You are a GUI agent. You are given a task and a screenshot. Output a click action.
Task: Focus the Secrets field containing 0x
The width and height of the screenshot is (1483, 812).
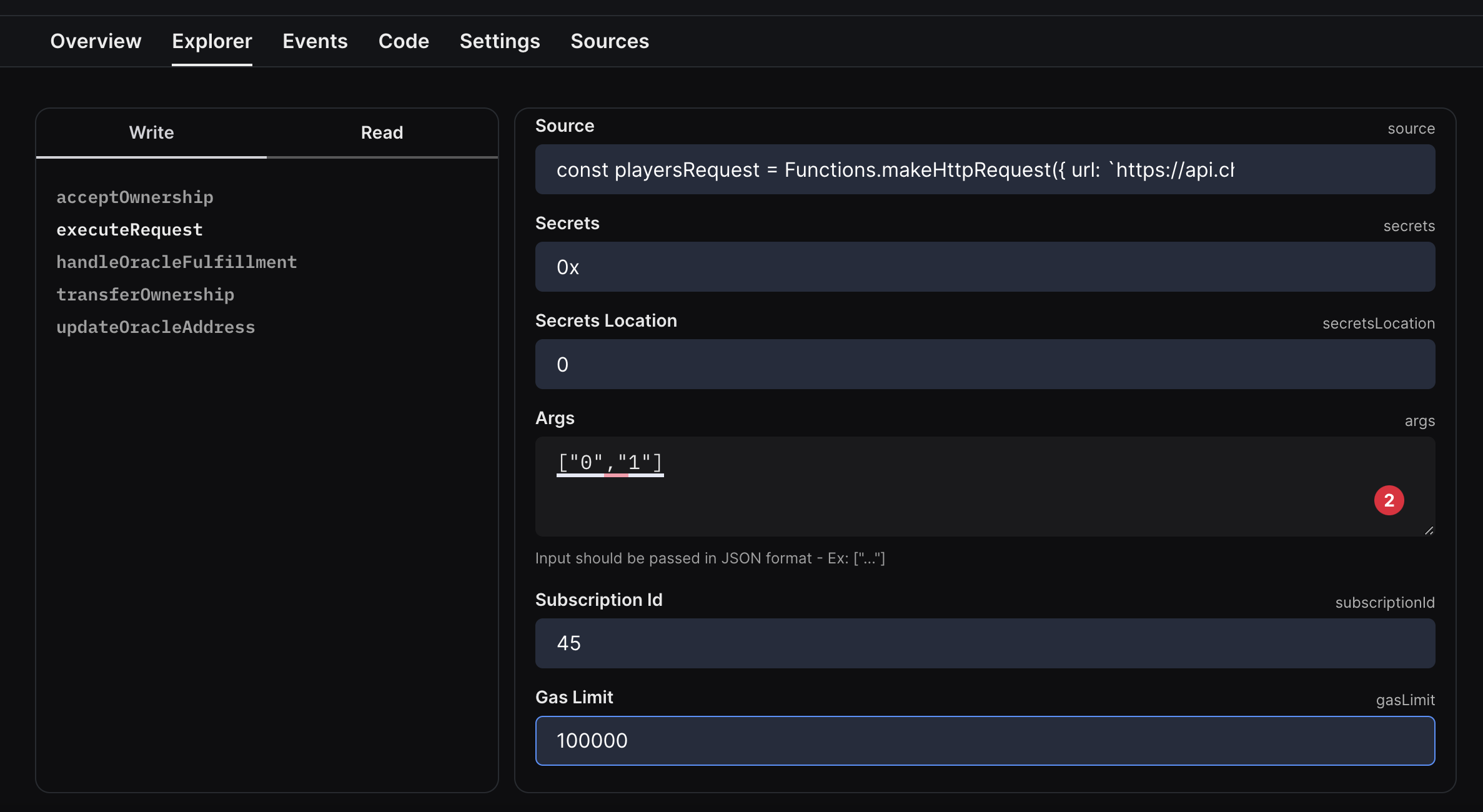(985, 267)
